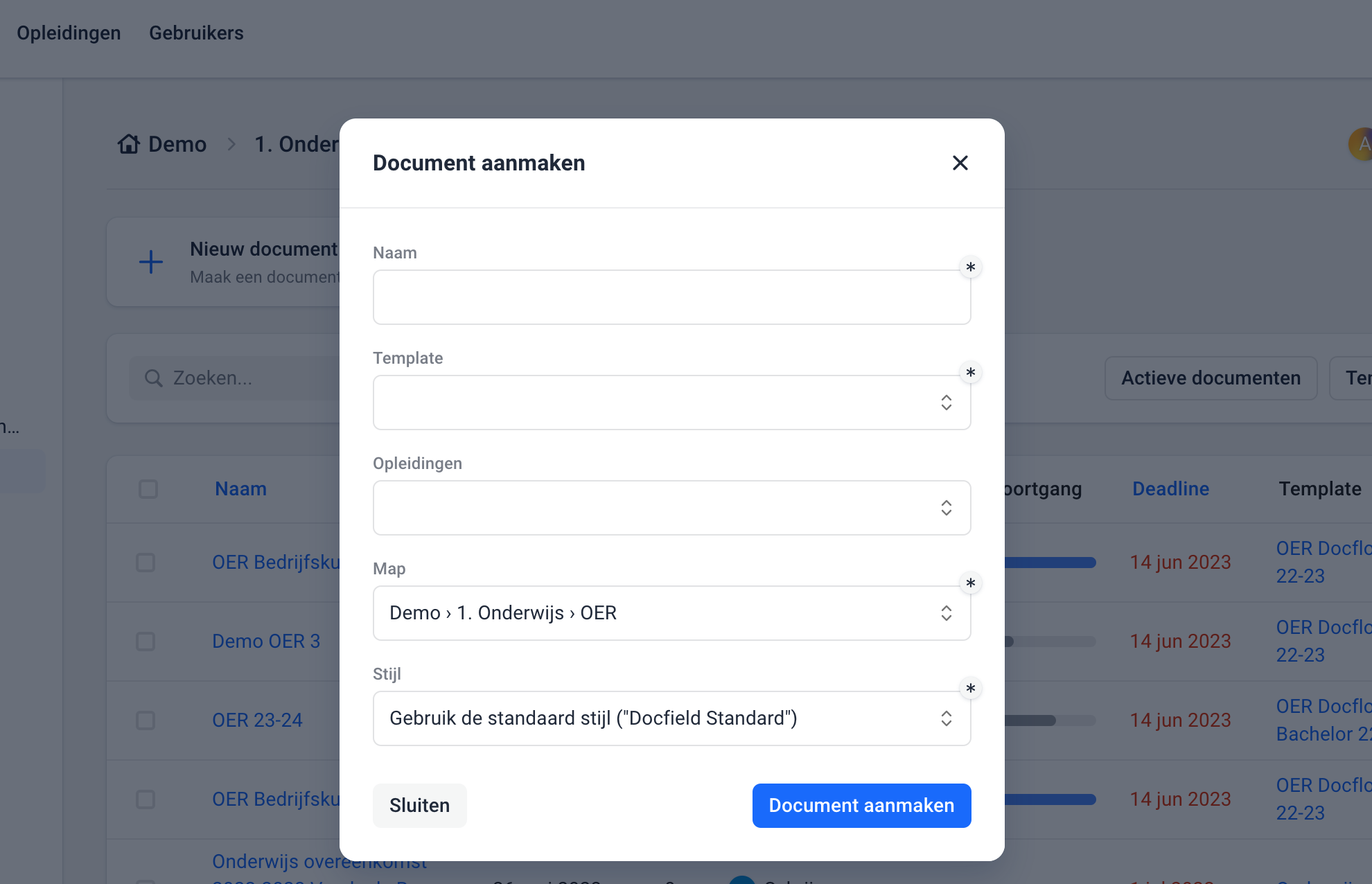The width and height of the screenshot is (1372, 884).
Task: Open the Gebruikers menu item
Action: coord(196,33)
